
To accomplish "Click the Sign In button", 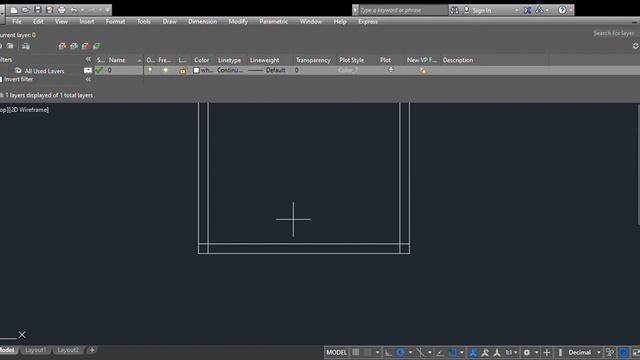I will [x=478, y=10].
